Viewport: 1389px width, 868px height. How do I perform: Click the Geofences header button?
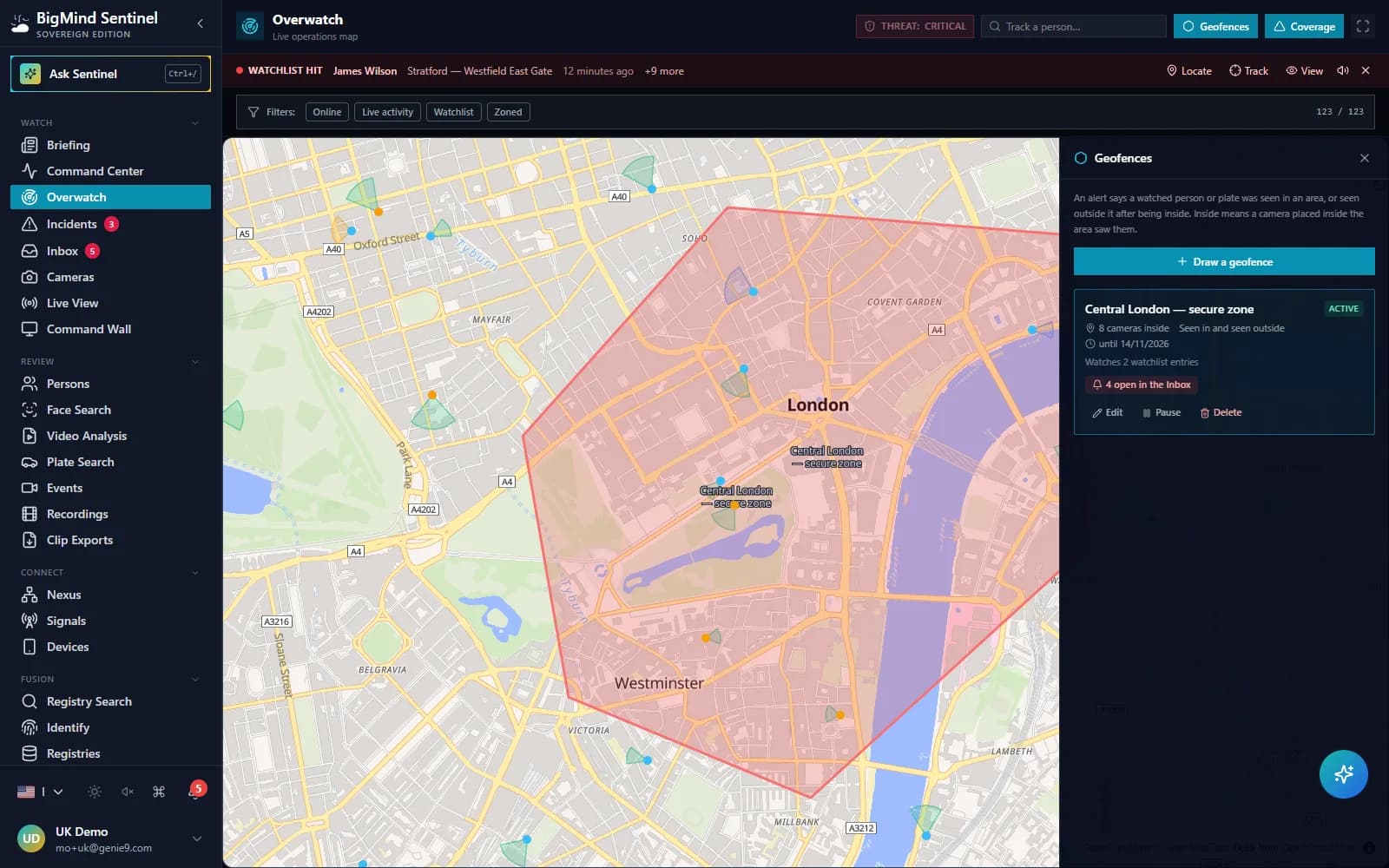tap(1215, 26)
